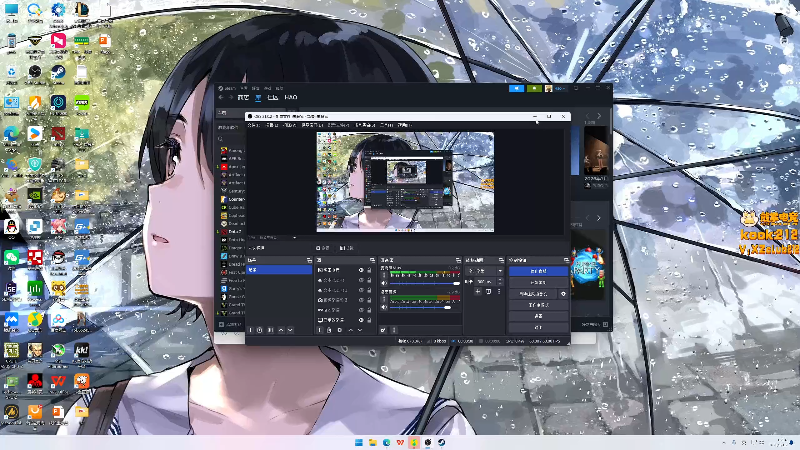The height and width of the screenshot is (450, 800).
Task: Mute the upper audio mixer channel speaker
Action: (384, 283)
